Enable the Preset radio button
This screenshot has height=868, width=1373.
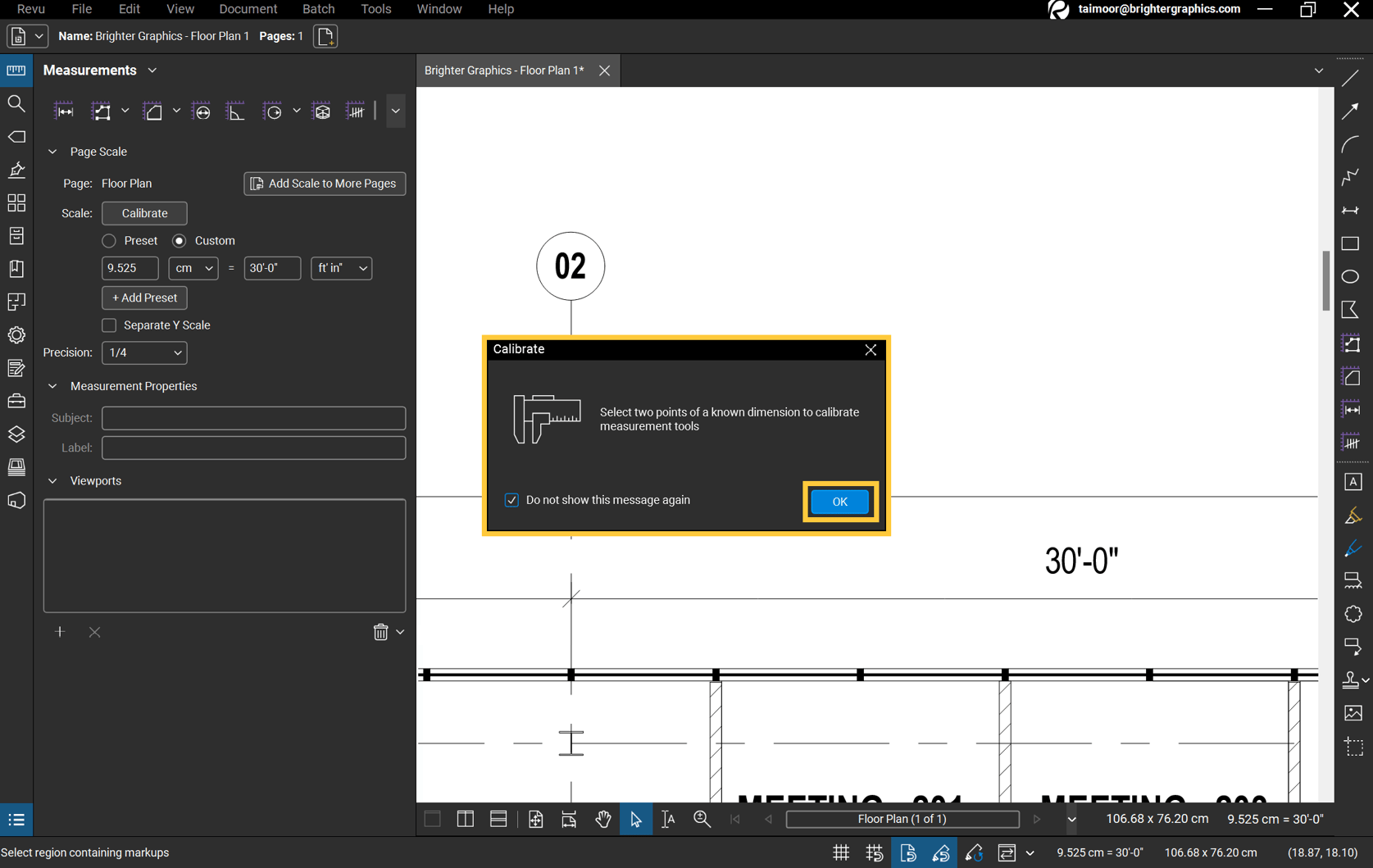click(108, 240)
